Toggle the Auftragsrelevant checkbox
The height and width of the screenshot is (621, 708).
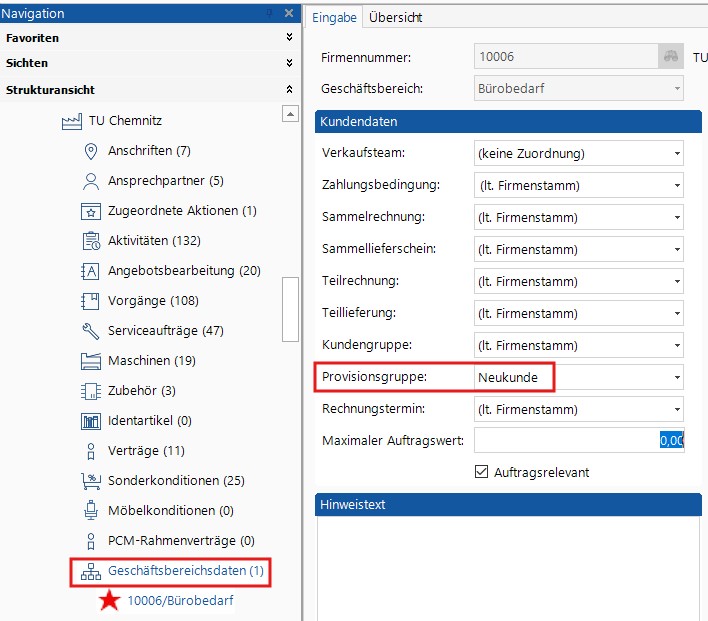(482, 472)
